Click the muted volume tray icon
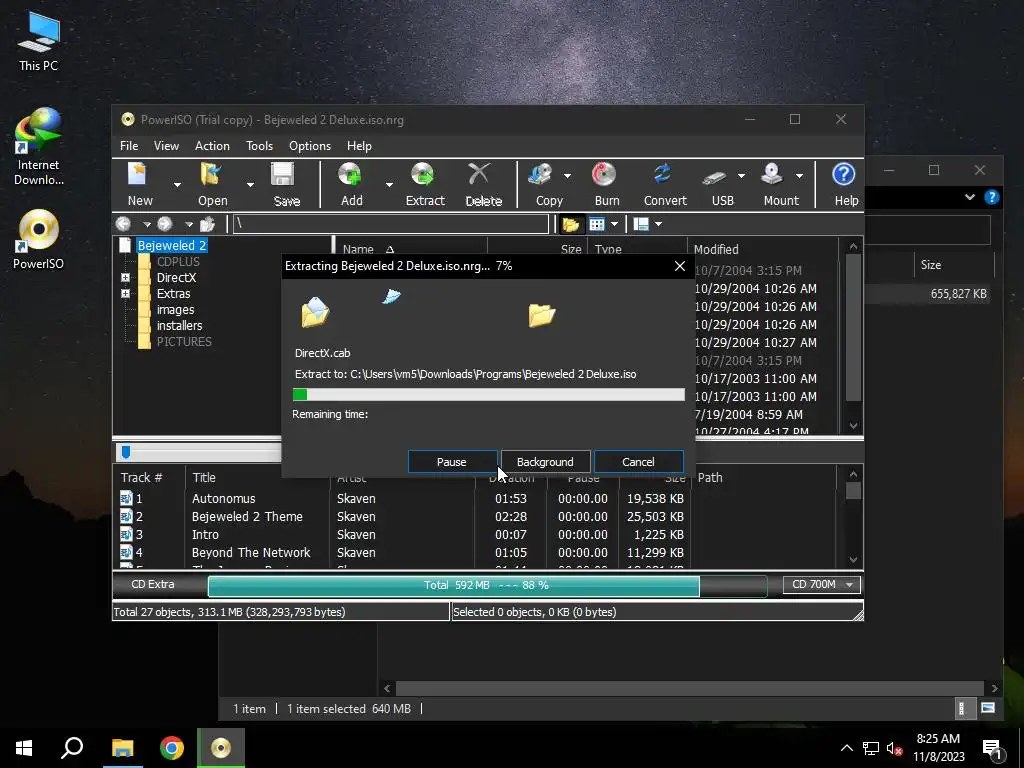 (x=894, y=748)
